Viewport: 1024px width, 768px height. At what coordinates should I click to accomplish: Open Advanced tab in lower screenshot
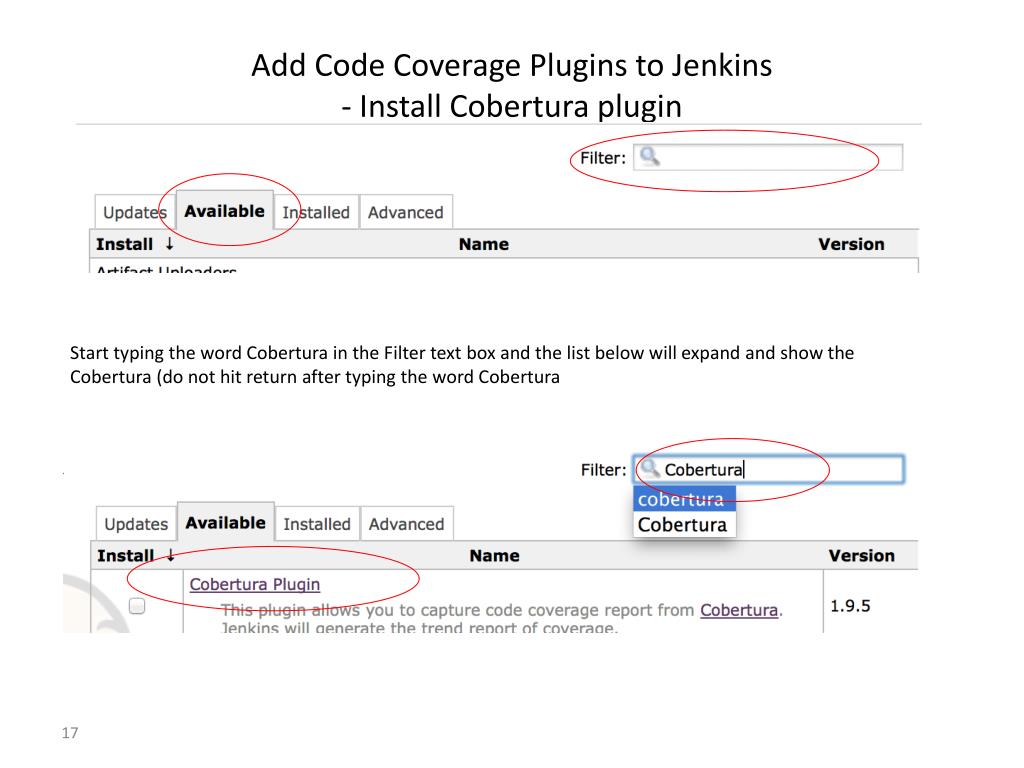tap(406, 524)
